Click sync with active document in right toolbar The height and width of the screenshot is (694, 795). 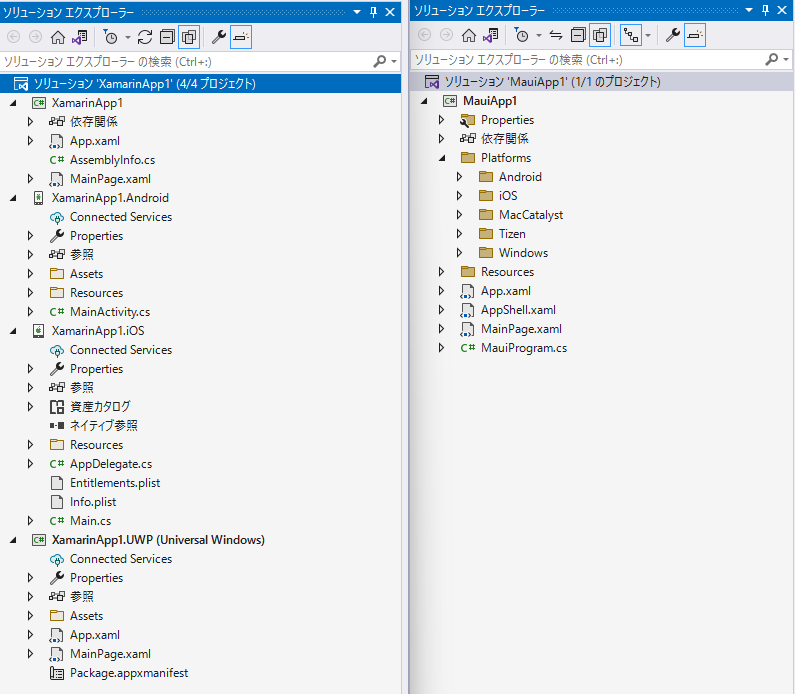pos(556,35)
